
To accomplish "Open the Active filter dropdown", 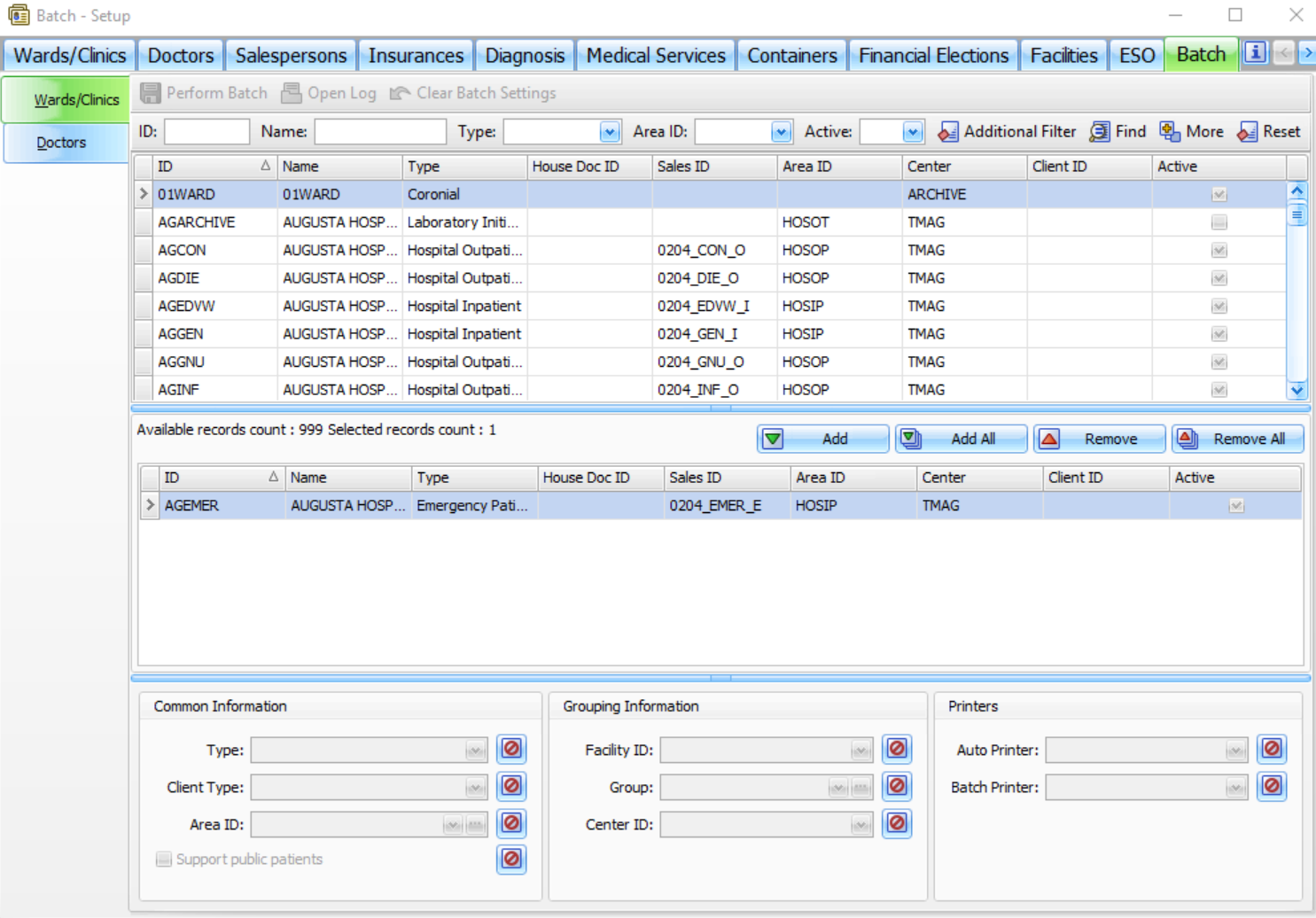I will [912, 132].
